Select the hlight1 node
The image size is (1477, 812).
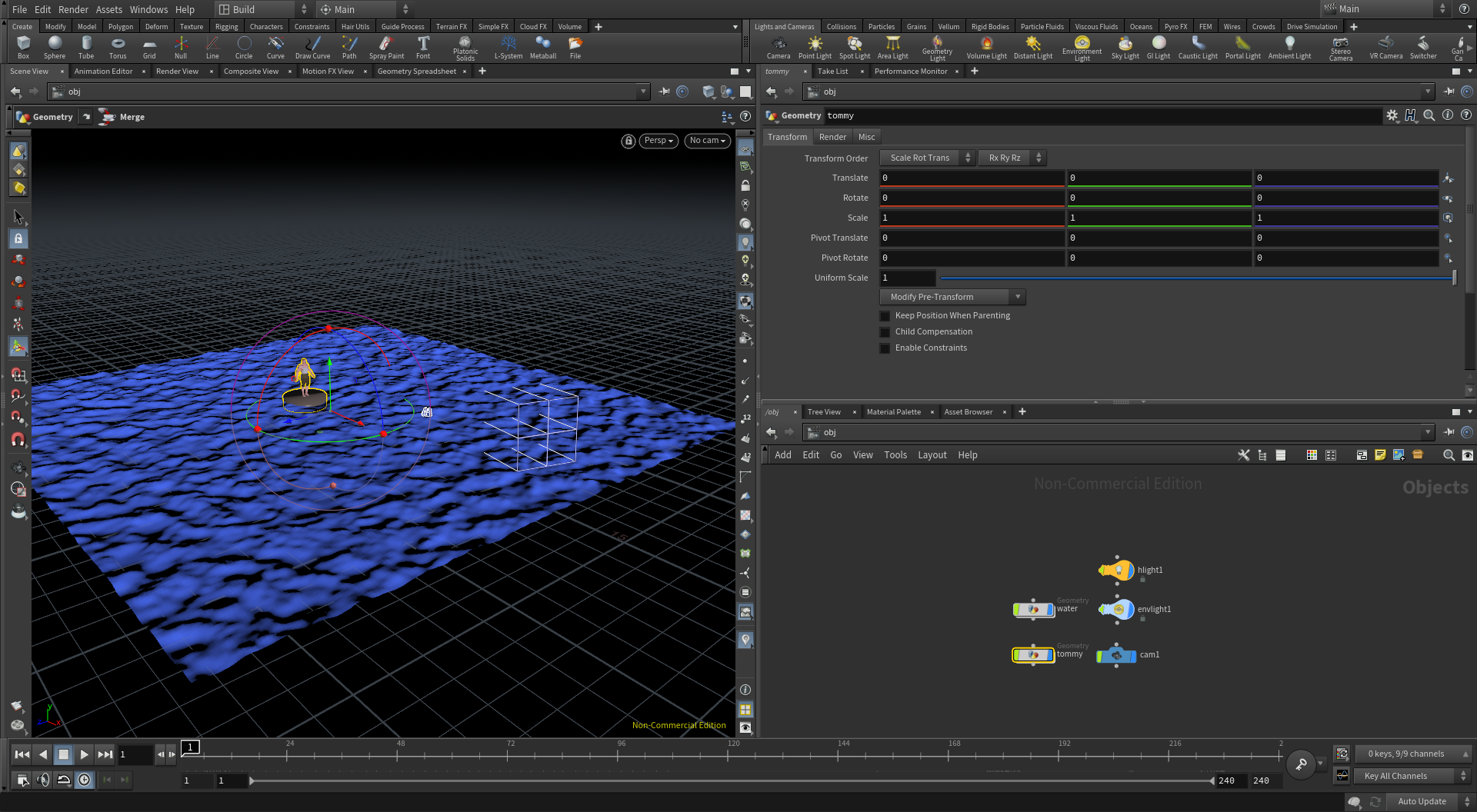(1116, 570)
